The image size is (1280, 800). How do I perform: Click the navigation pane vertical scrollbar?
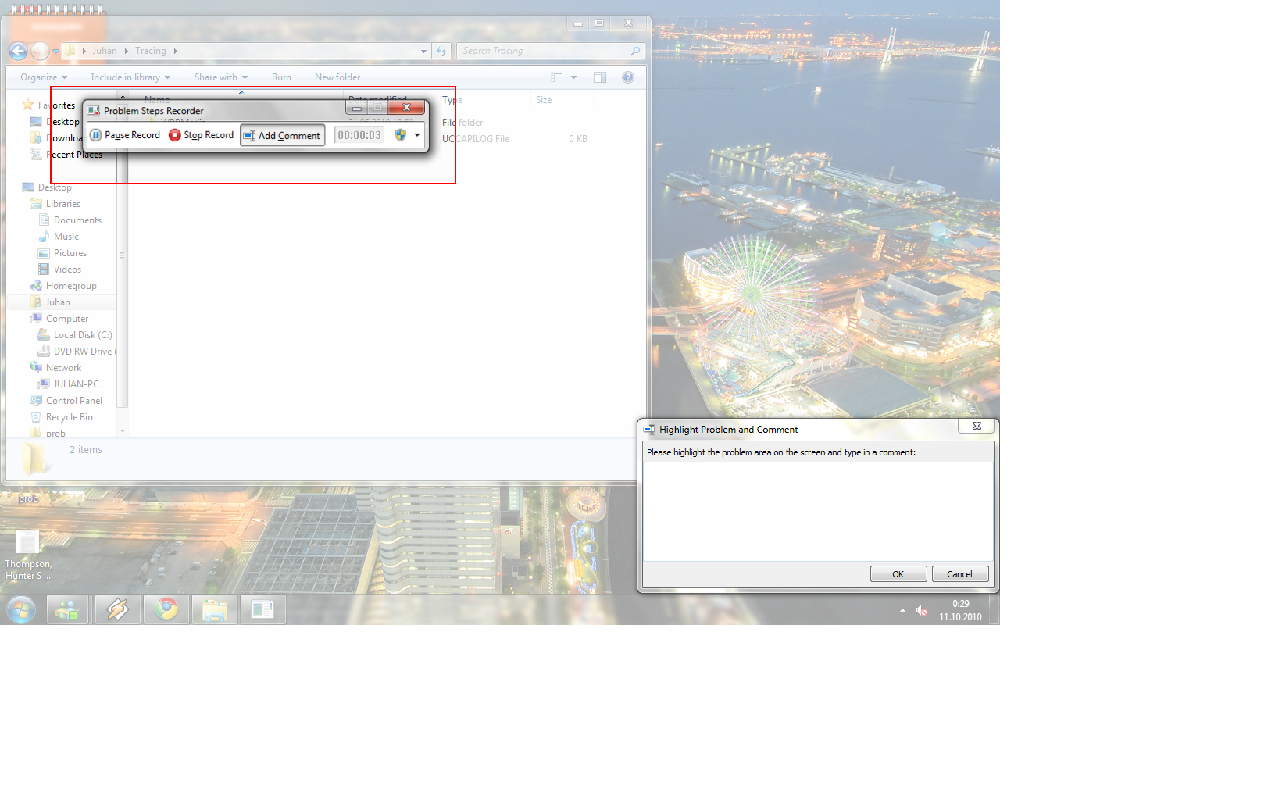coord(123,265)
